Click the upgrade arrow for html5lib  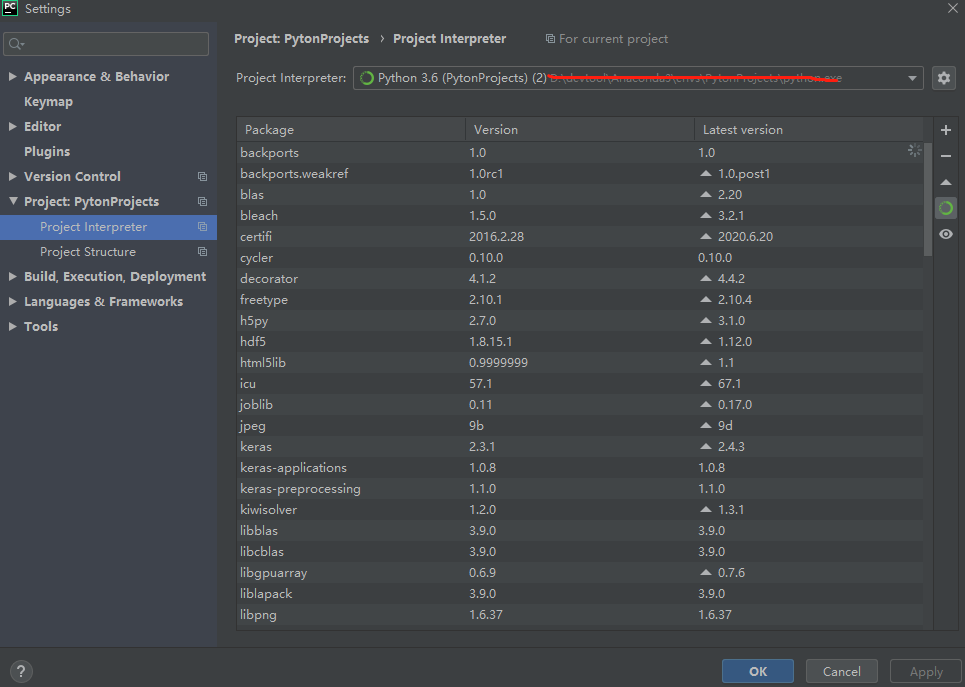point(706,363)
